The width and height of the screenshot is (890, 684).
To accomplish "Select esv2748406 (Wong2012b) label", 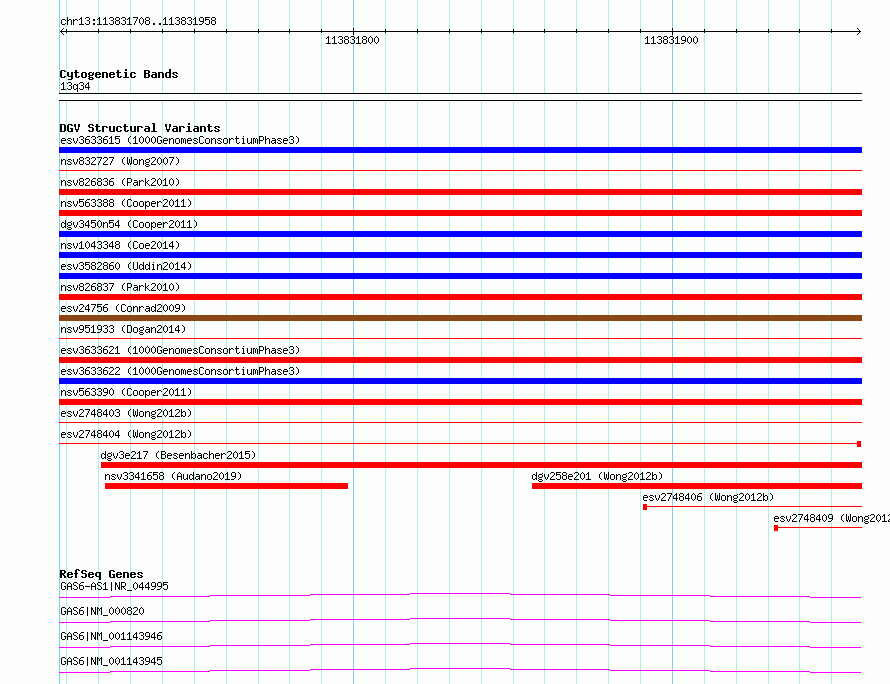I will (708, 497).
